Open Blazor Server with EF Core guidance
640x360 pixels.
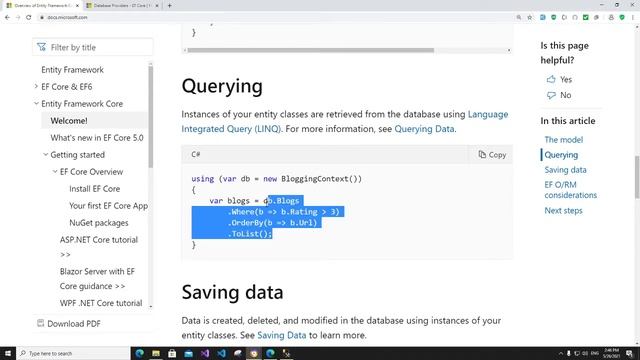[x=97, y=279]
